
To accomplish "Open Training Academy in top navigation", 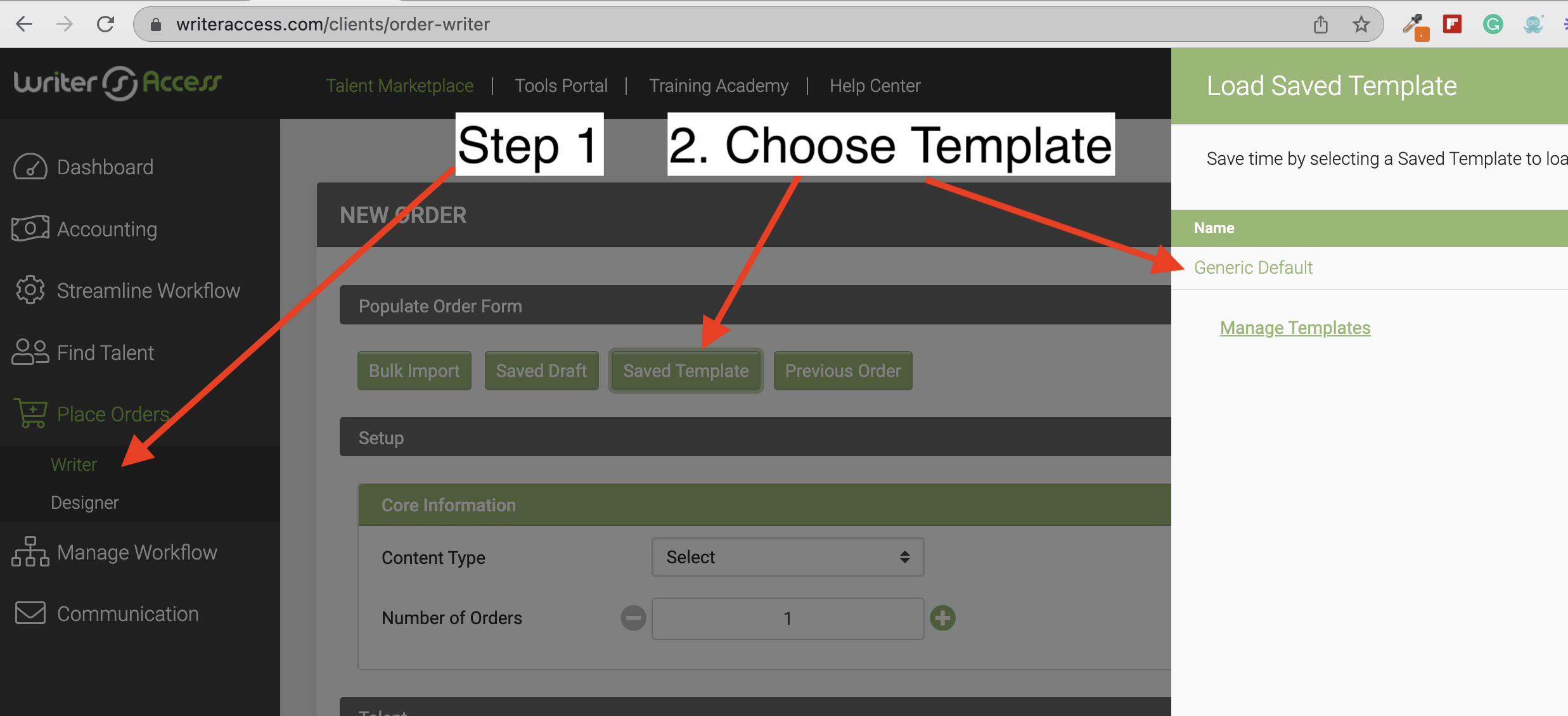I will click(719, 86).
